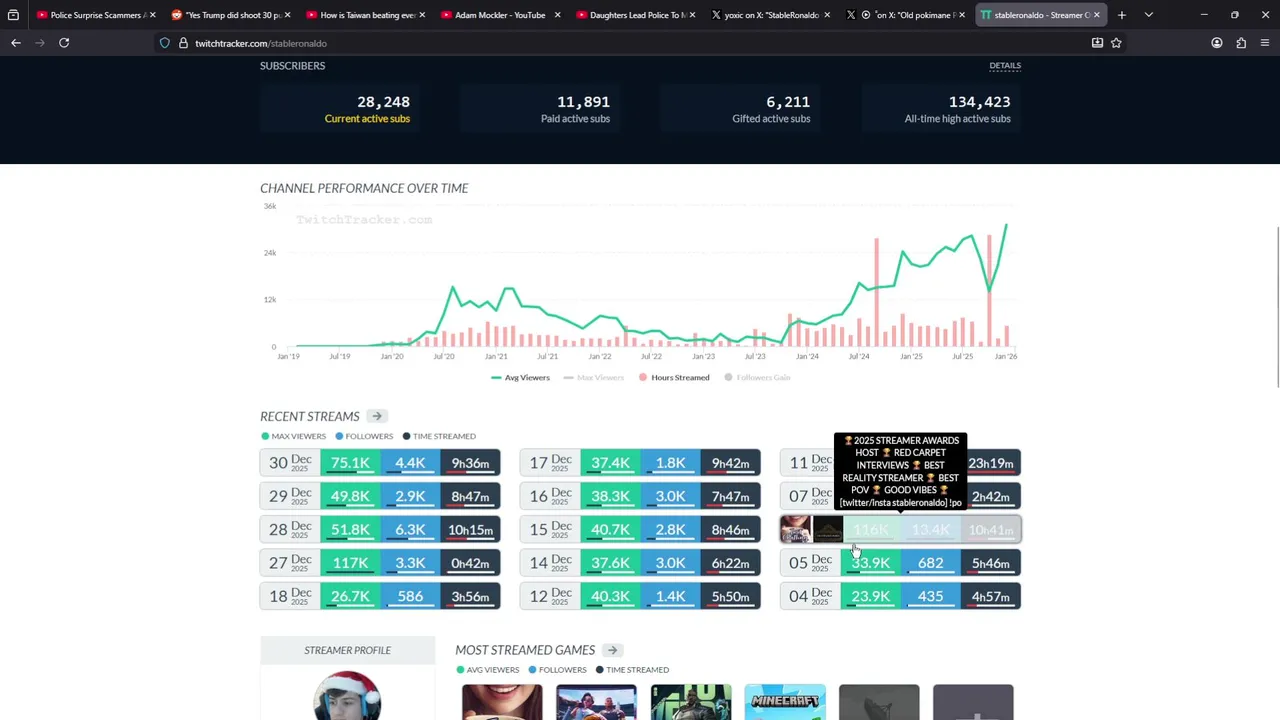This screenshot has height=720, width=1280.
Task: Open the 17 Dec 2025 stream row
Action: [x=640, y=463]
